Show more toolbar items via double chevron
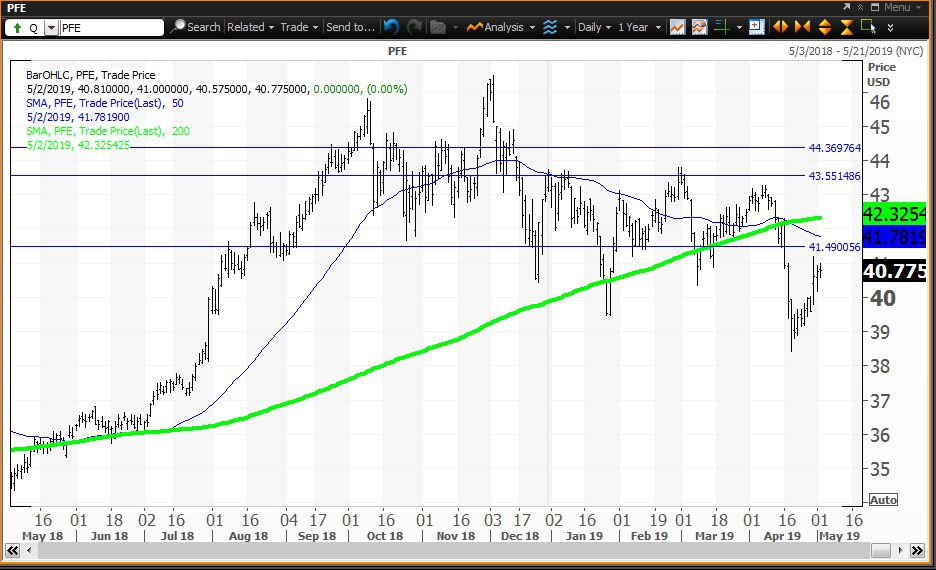The height and width of the screenshot is (570, 936). (x=890, y=27)
